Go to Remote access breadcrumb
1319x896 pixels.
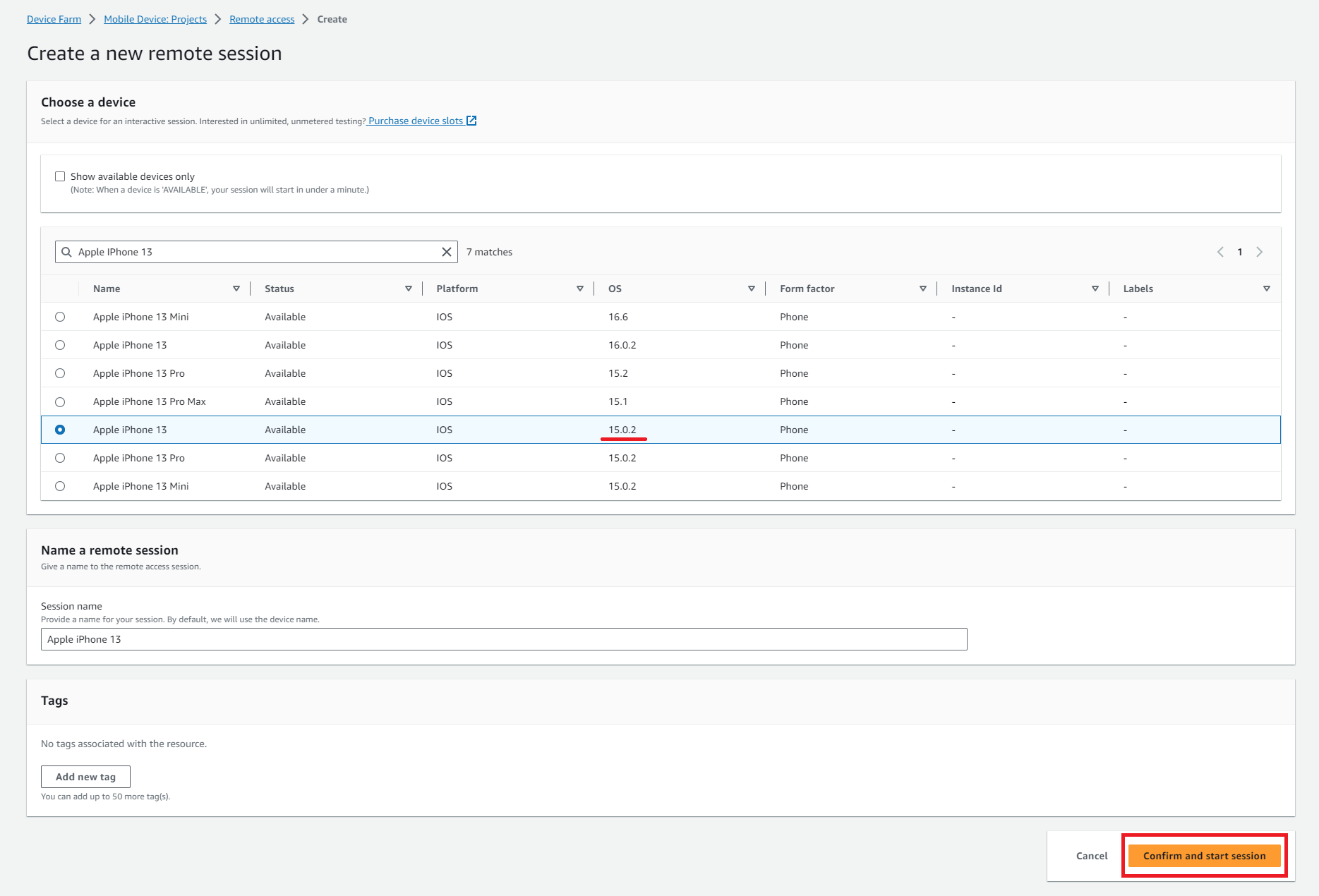click(262, 19)
